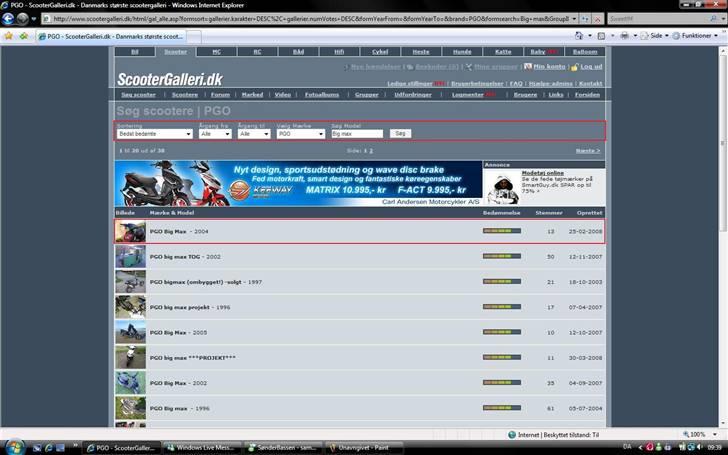Open the Brugere navigation link

(x=525, y=95)
